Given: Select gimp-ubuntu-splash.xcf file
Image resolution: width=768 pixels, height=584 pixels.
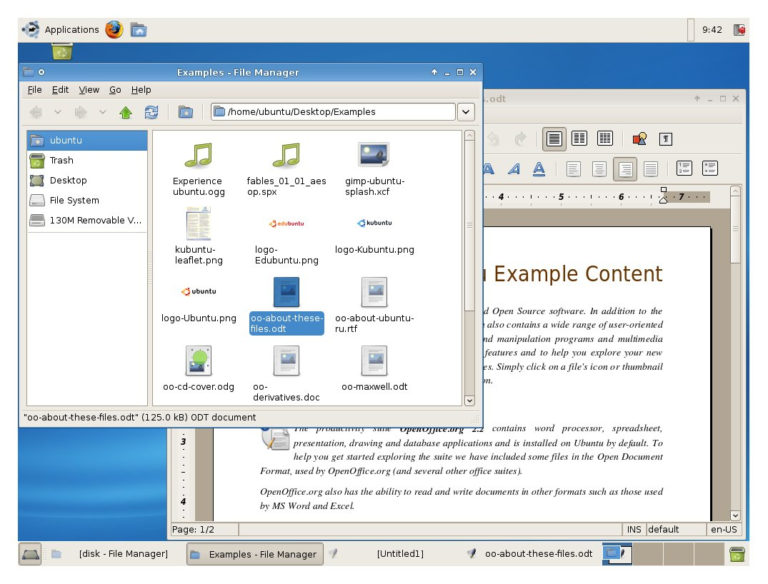Looking at the screenshot, I should [374, 169].
